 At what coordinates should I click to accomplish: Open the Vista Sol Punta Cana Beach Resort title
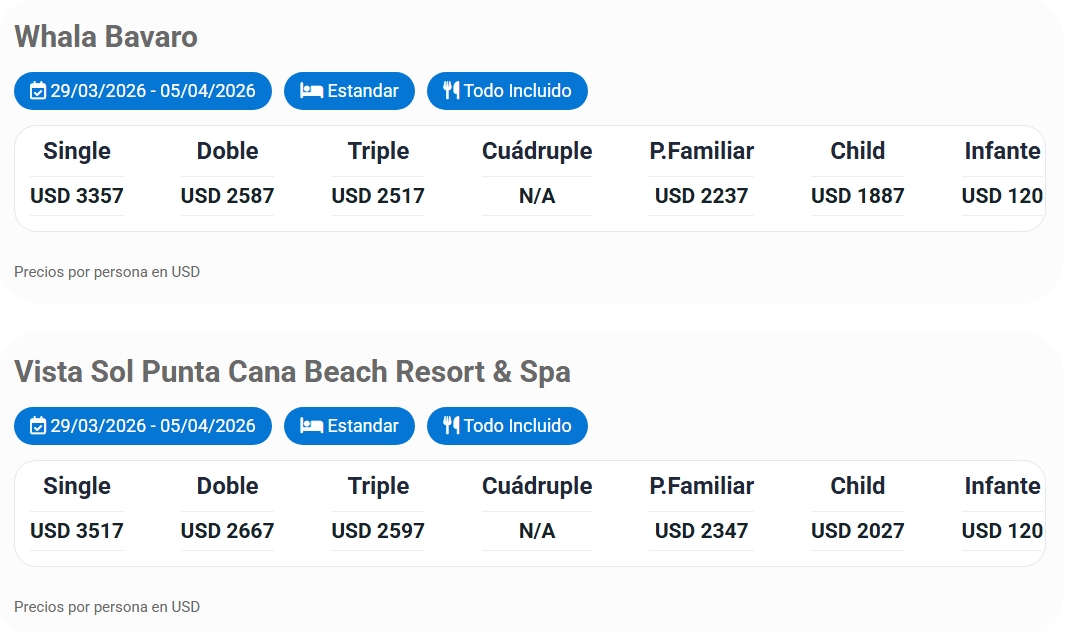coord(292,372)
